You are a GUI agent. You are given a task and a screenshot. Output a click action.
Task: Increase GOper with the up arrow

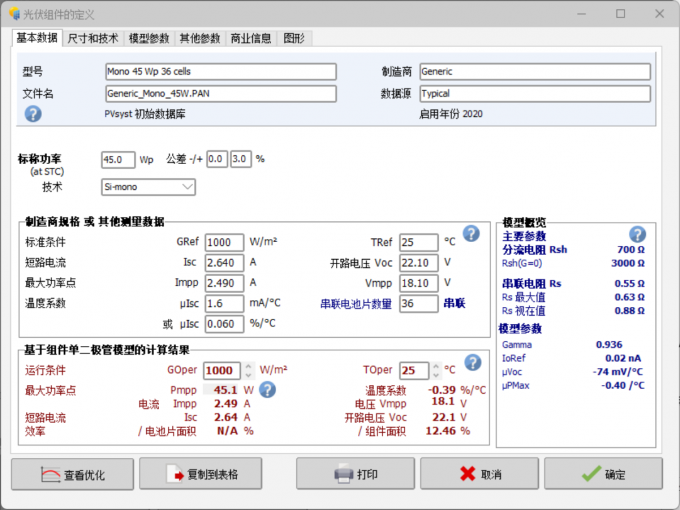[x=248, y=366]
